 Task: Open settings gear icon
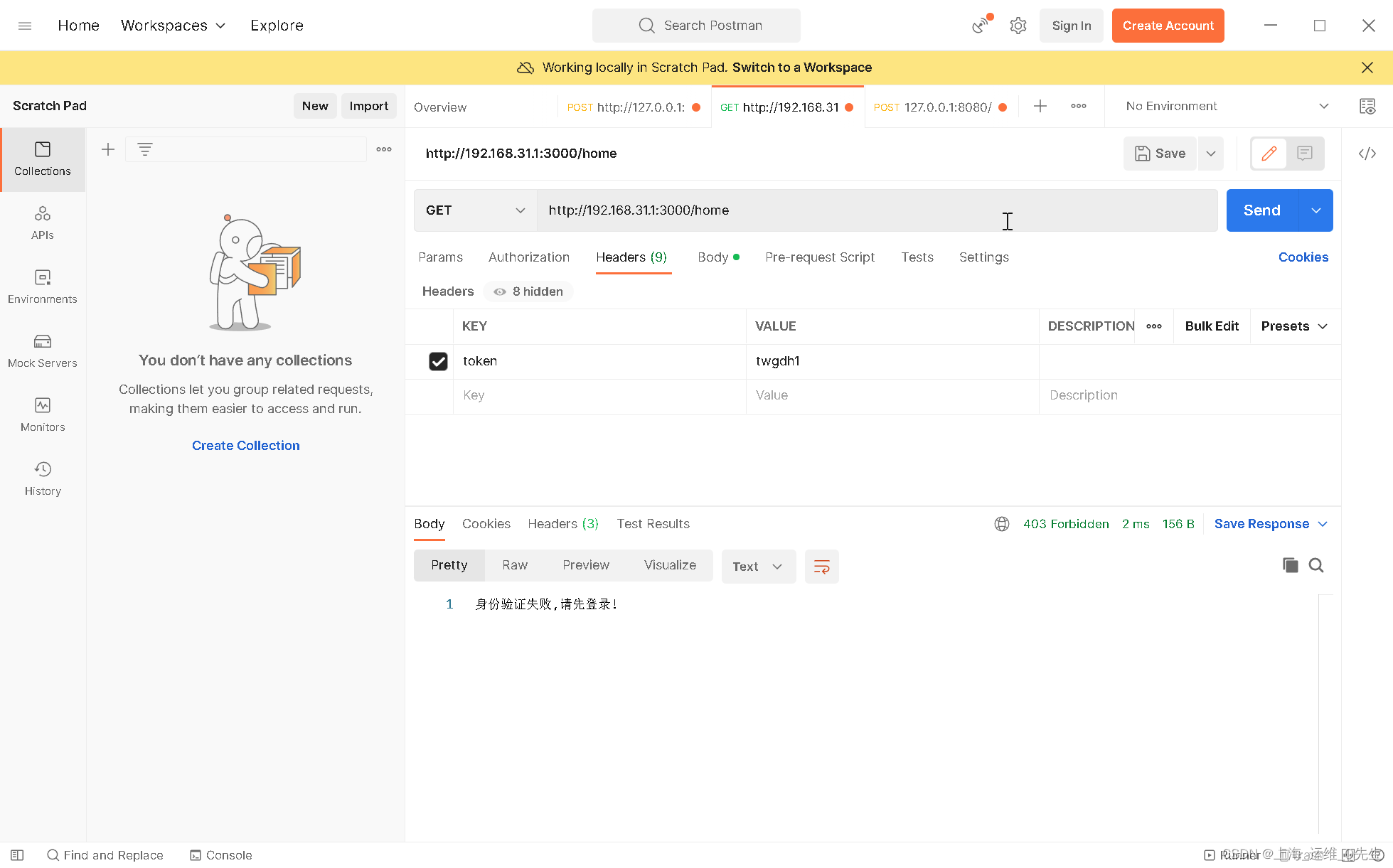1018,26
